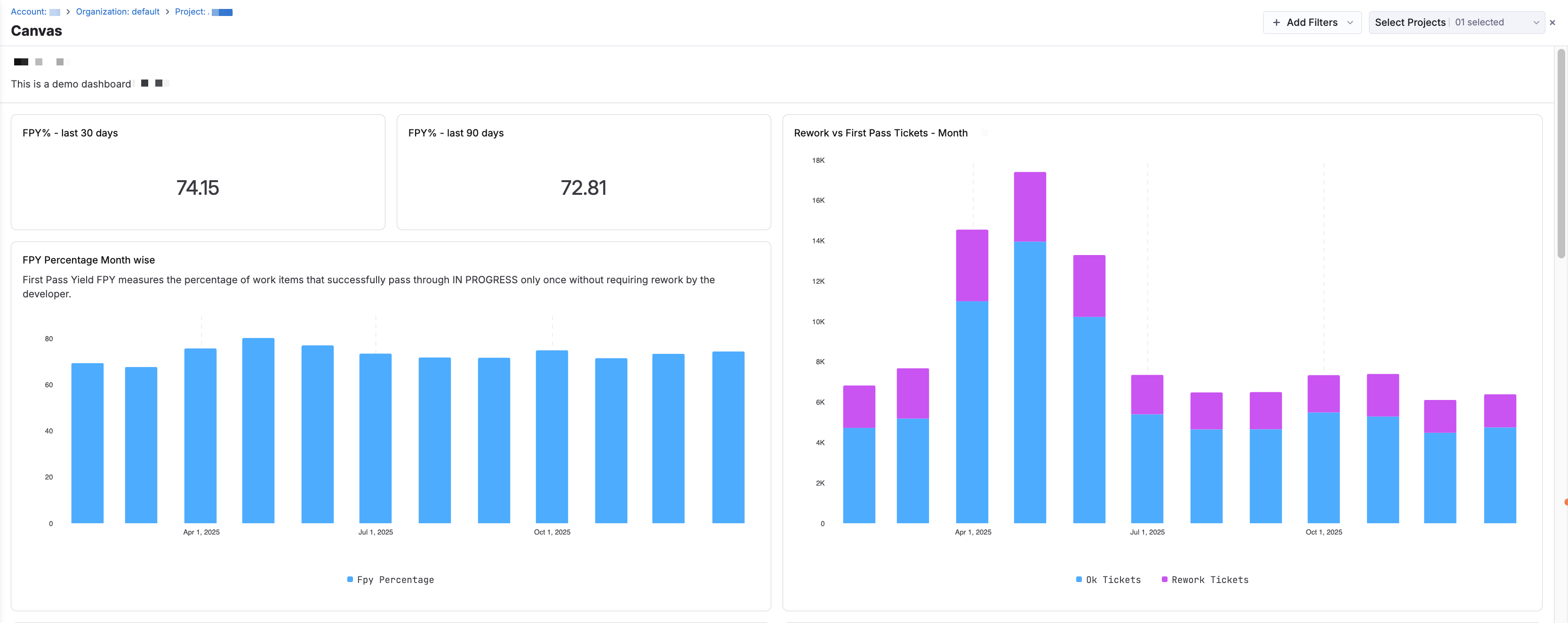Toggle the Fpy Percentage legend series
The image size is (1568, 623).
point(395,580)
